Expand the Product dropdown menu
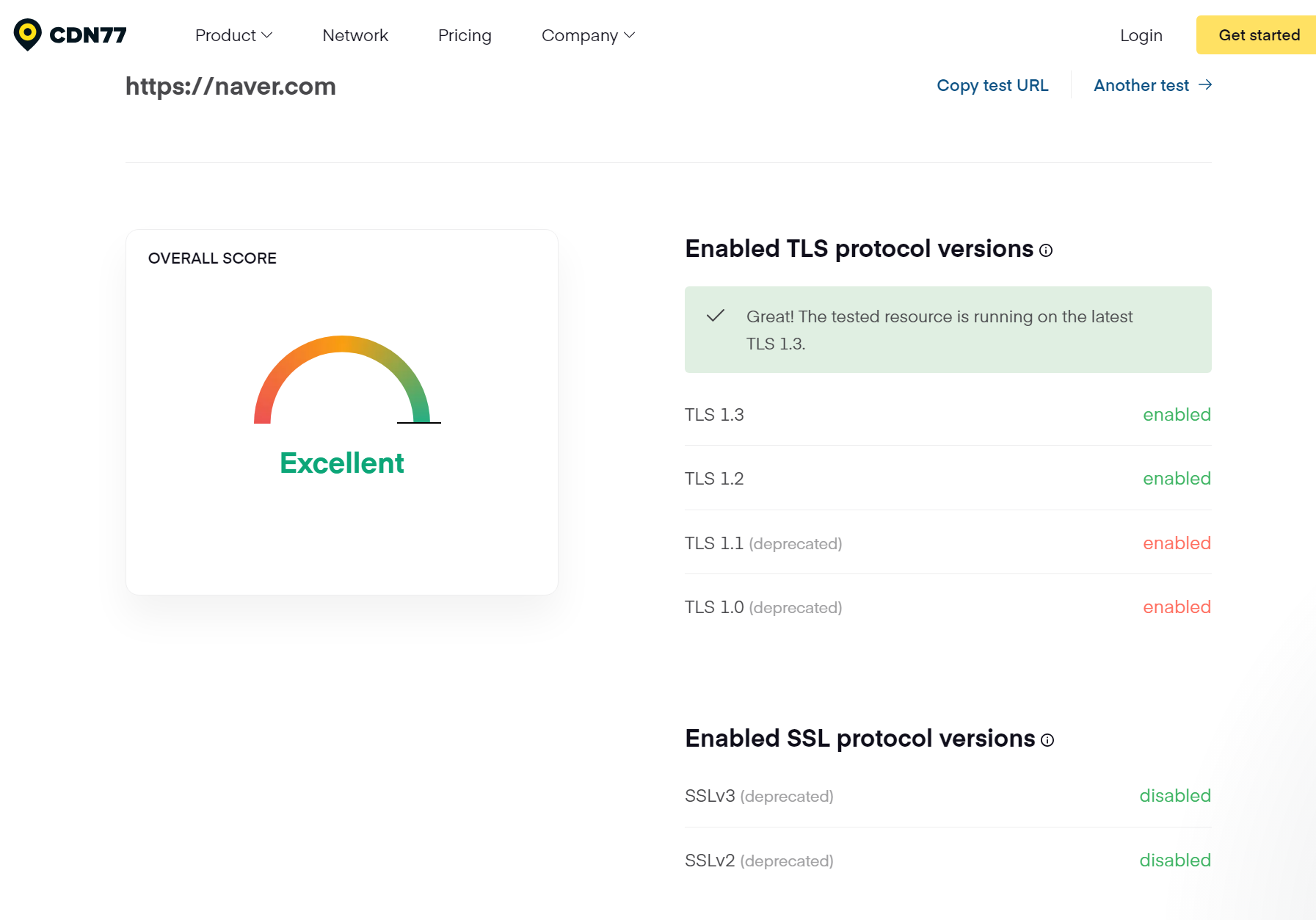This screenshot has width=1316, height=920. coord(233,35)
